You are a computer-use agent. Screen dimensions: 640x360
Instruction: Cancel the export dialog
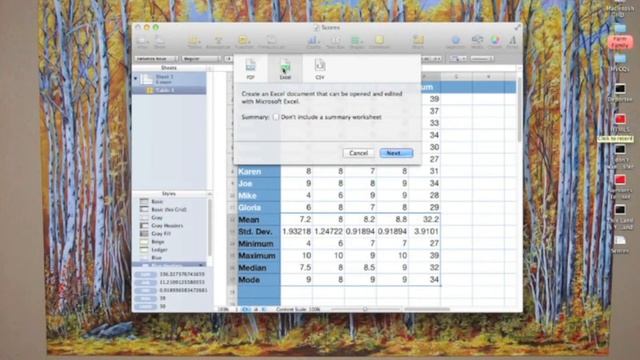pyautogui.click(x=358, y=153)
